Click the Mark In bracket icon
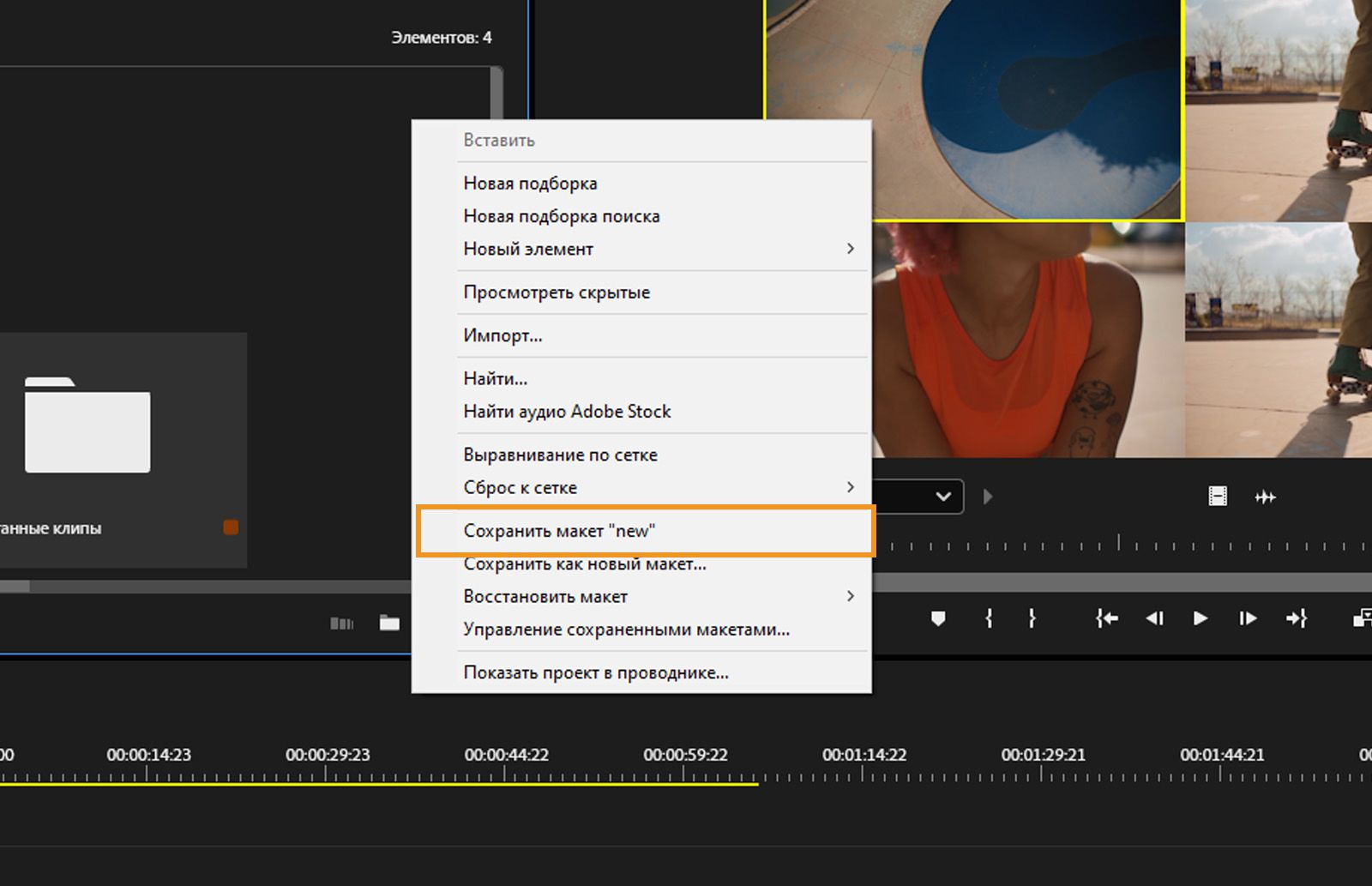 point(989,618)
